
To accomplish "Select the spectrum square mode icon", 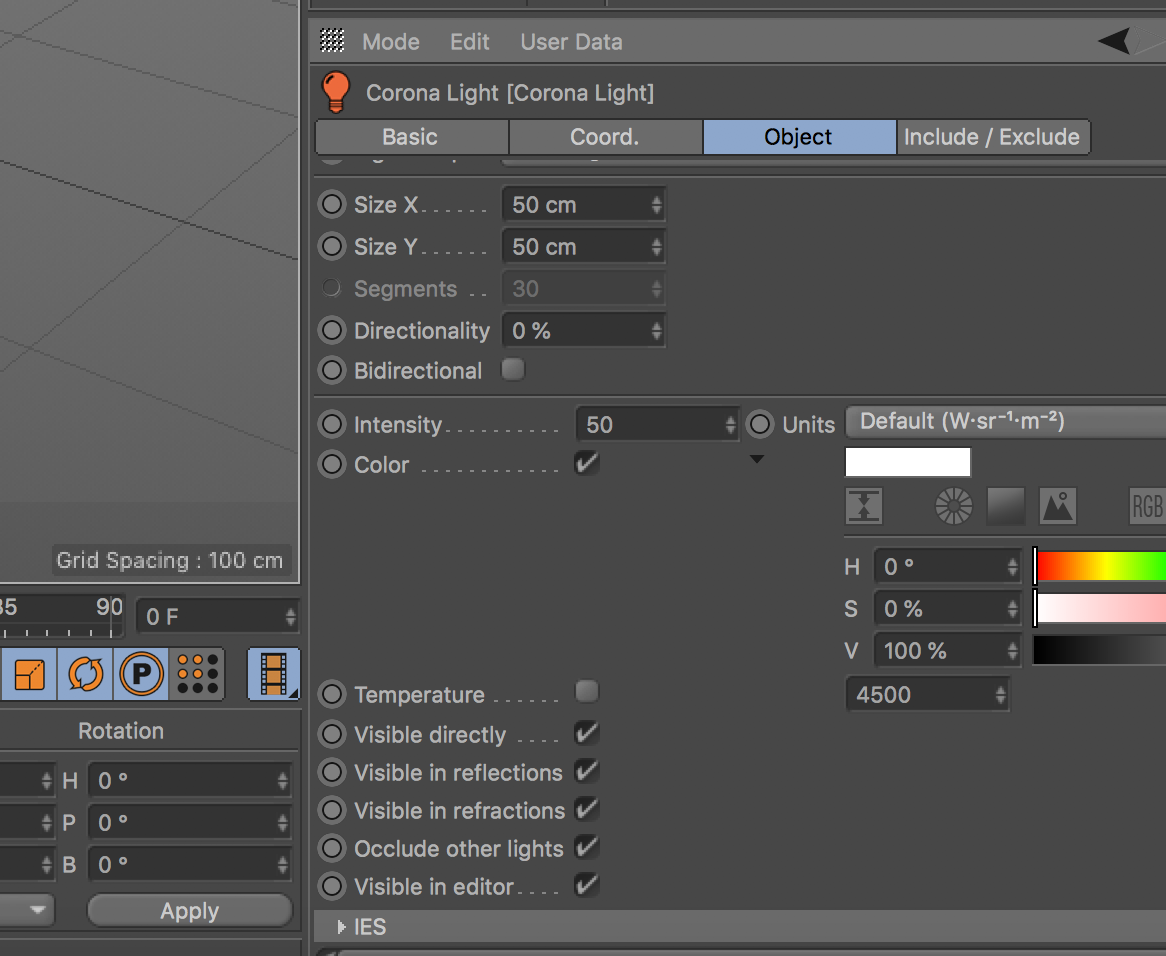I will pos(1005,506).
